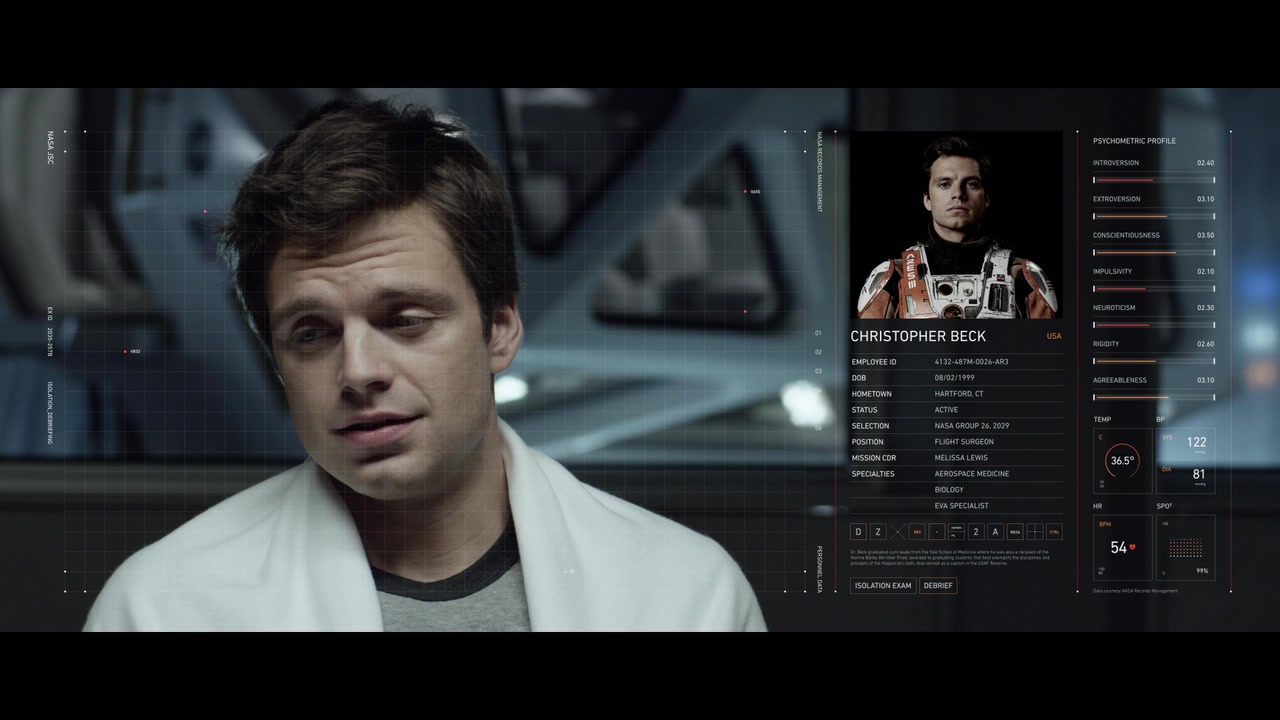Screen dimensions: 1280x720
Task: Select the Employee ID row
Action: point(955,362)
